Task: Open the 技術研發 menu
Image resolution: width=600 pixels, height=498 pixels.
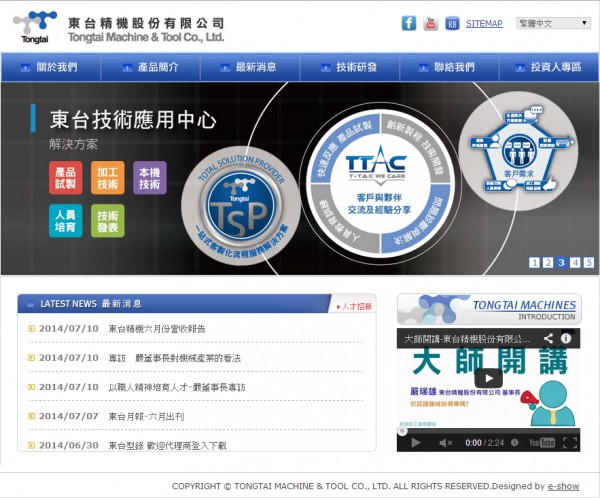Action: 350,67
